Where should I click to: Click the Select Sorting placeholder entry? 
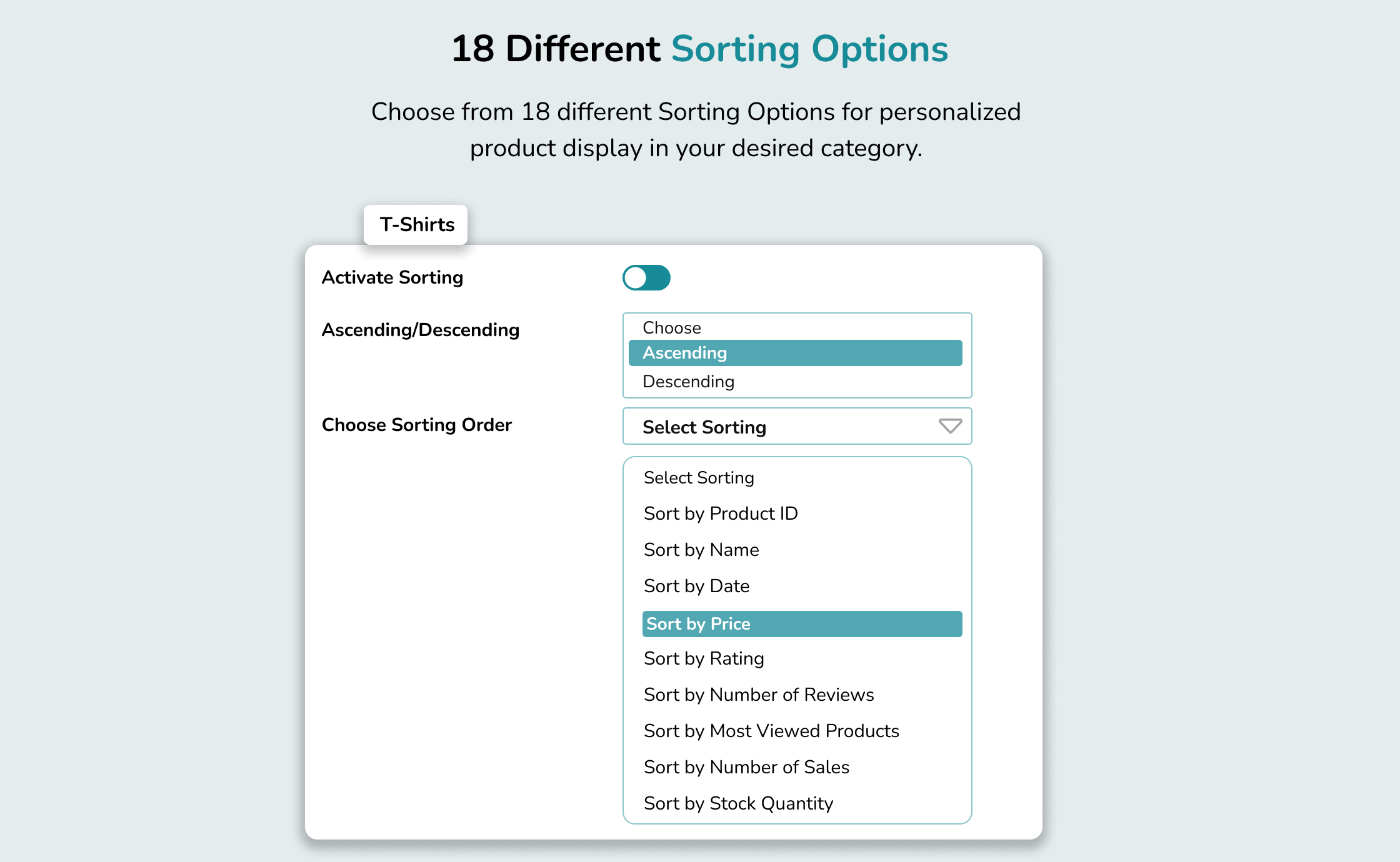(x=698, y=477)
